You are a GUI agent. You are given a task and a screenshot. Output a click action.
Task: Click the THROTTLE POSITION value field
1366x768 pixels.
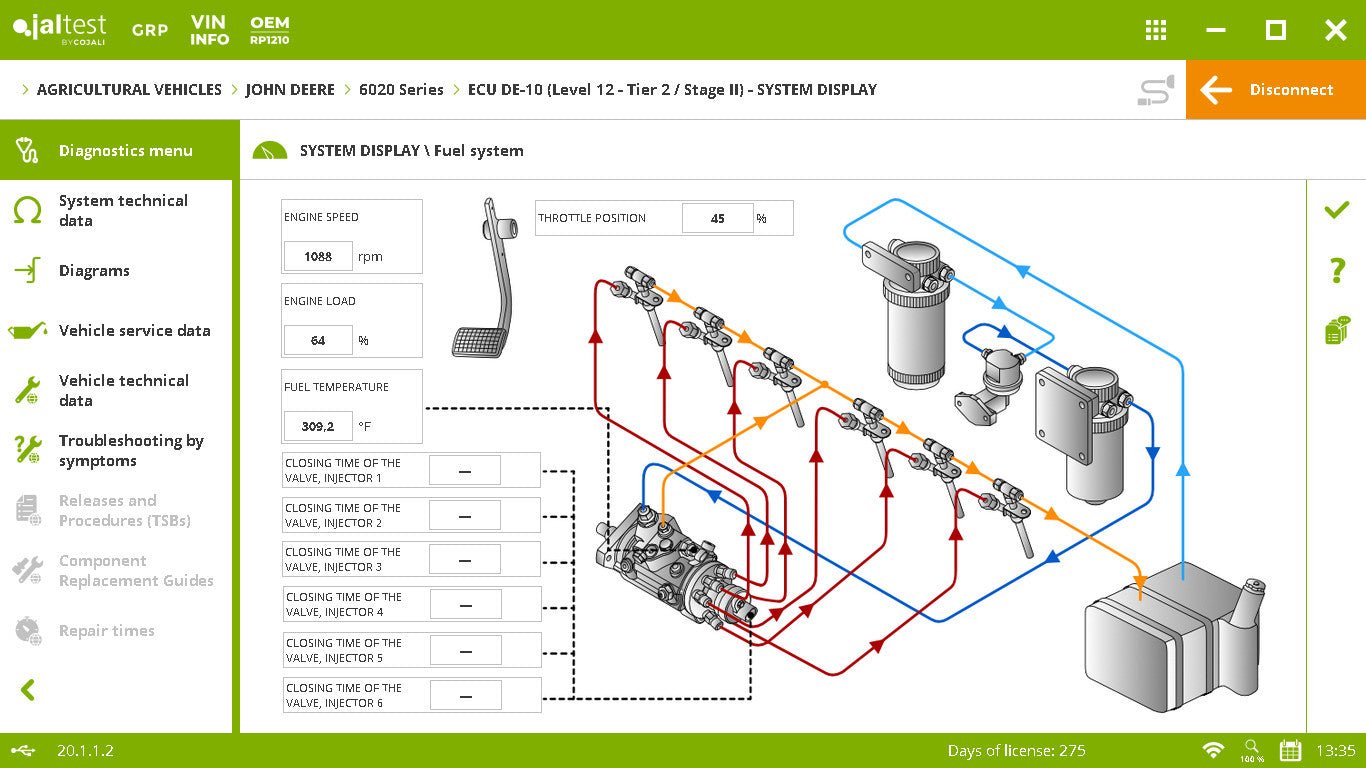tap(718, 218)
